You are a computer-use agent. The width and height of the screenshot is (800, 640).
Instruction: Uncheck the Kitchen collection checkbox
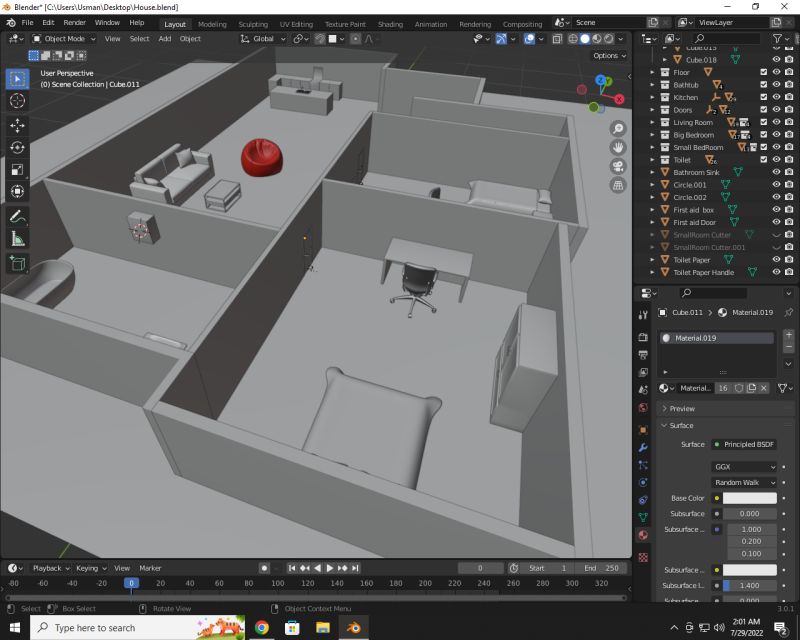pos(762,97)
